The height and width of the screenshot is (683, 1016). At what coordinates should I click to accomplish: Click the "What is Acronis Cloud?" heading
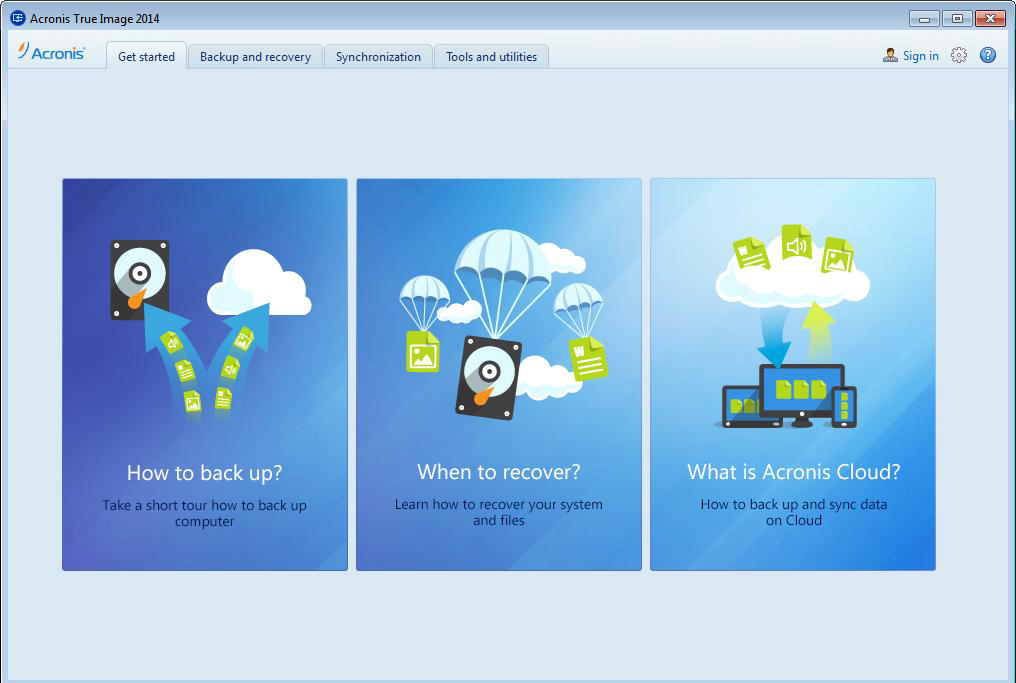point(793,471)
